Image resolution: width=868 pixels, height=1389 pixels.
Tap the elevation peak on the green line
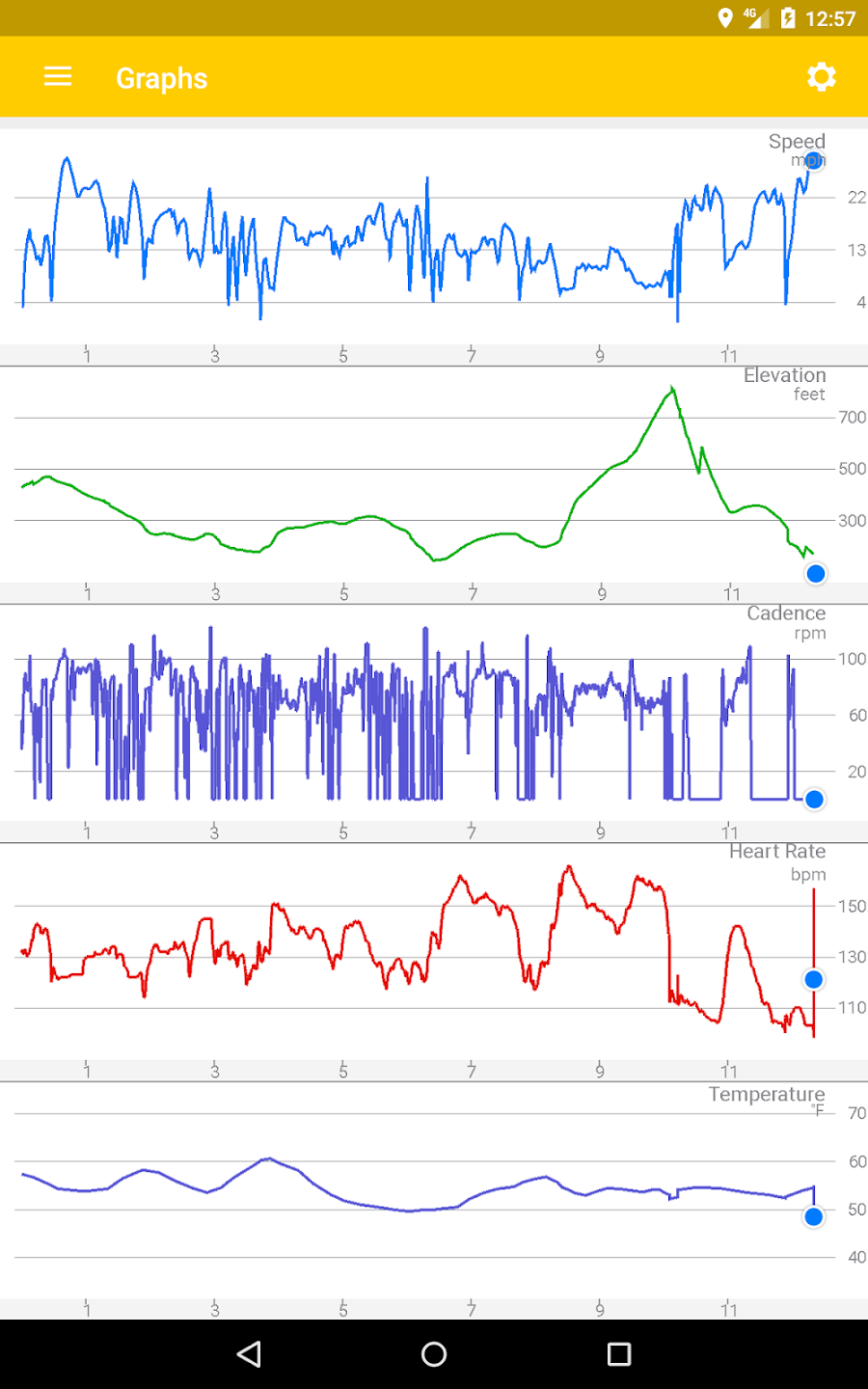click(672, 388)
